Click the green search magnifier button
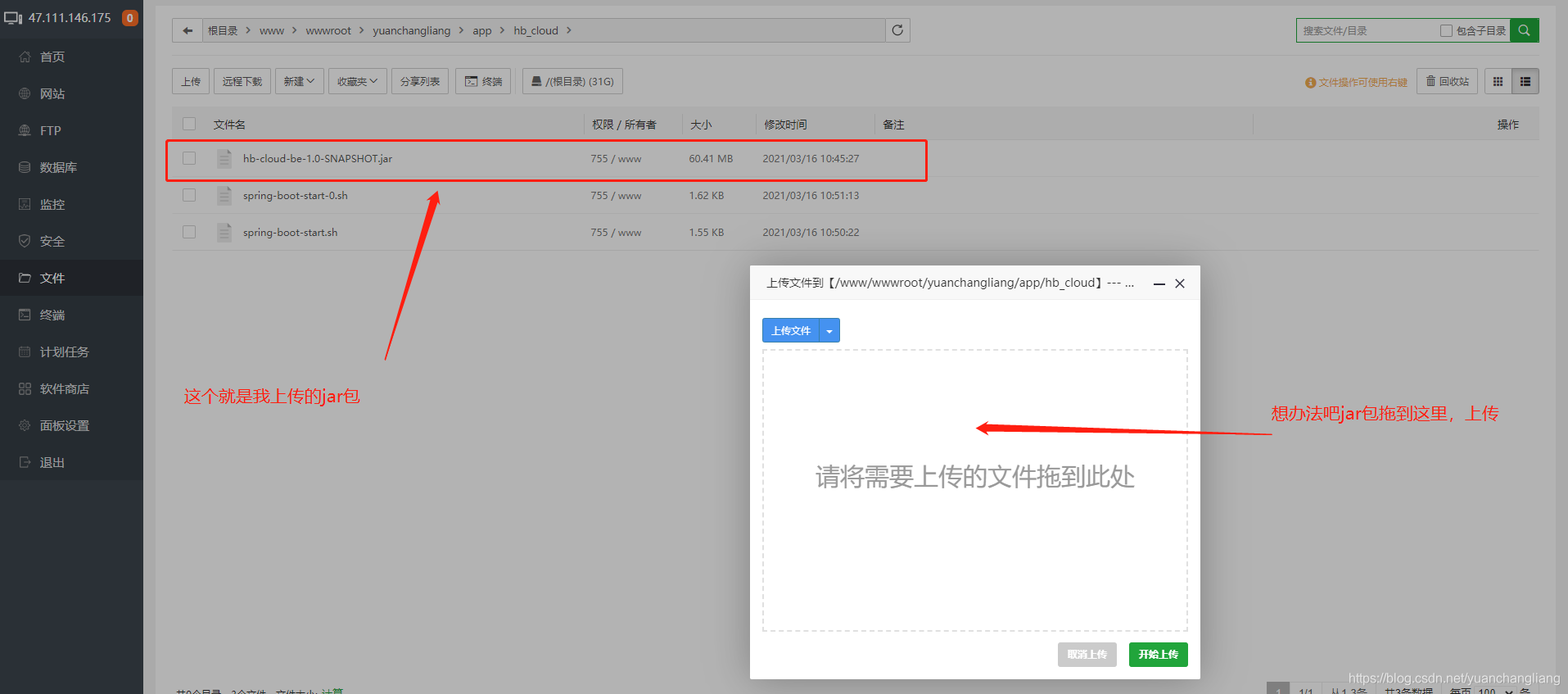 pos(1524,30)
